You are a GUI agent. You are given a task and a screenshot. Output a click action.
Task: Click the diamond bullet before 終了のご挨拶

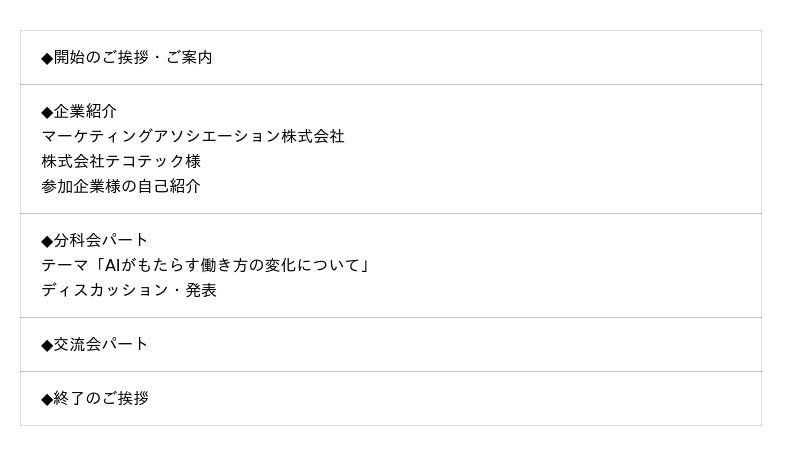coord(47,399)
